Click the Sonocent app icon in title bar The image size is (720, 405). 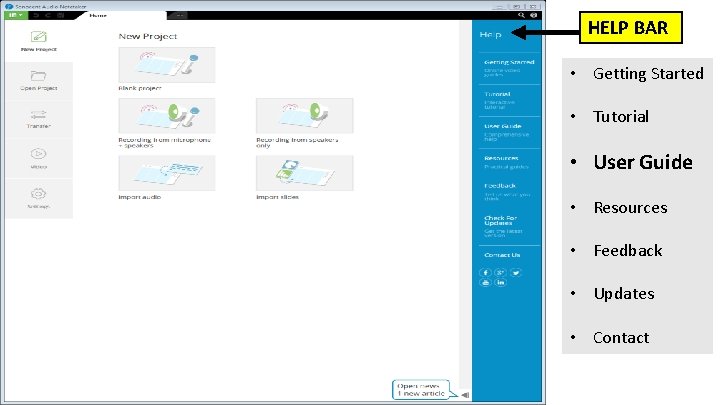point(9,6)
